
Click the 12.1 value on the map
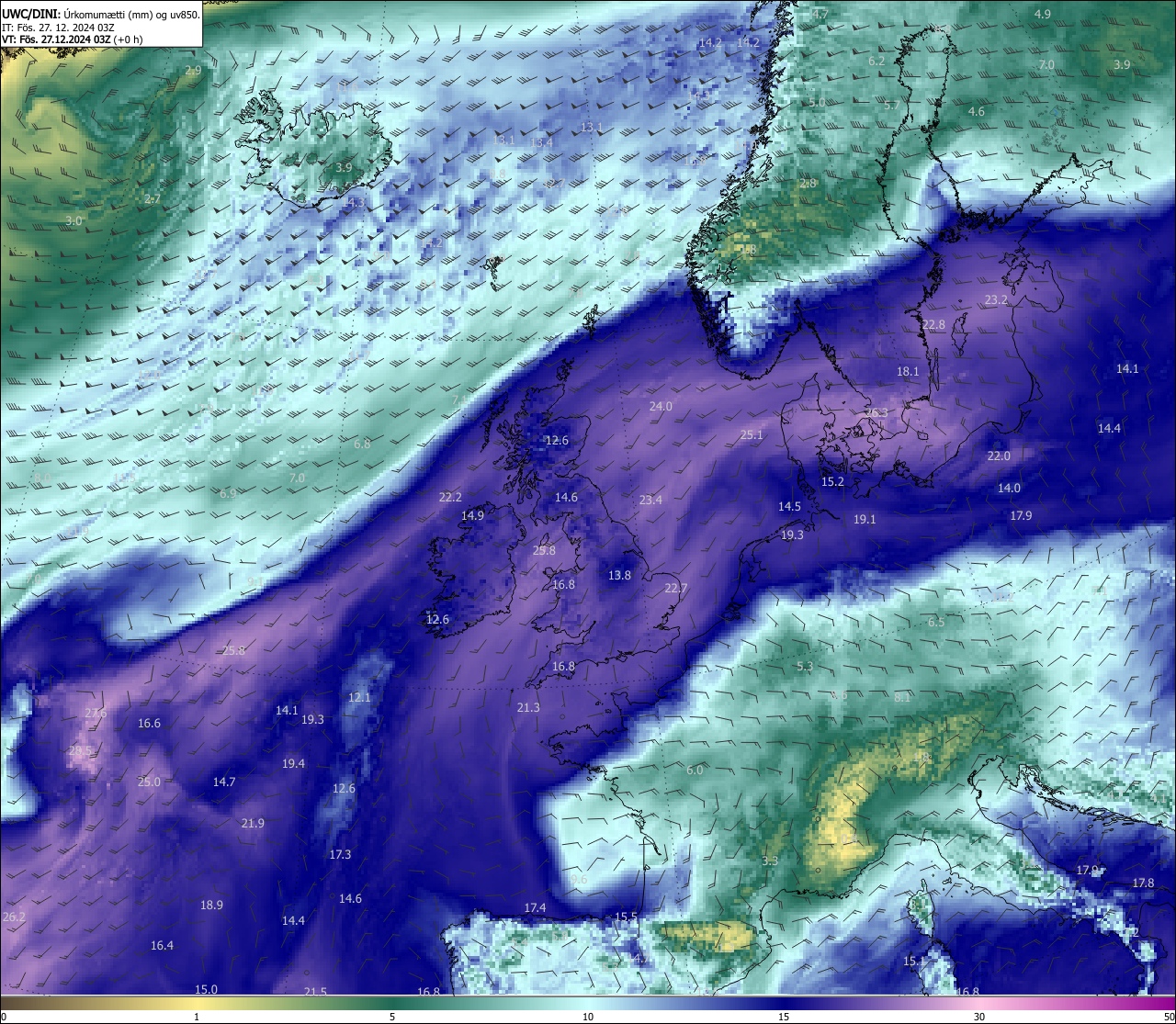(359, 698)
